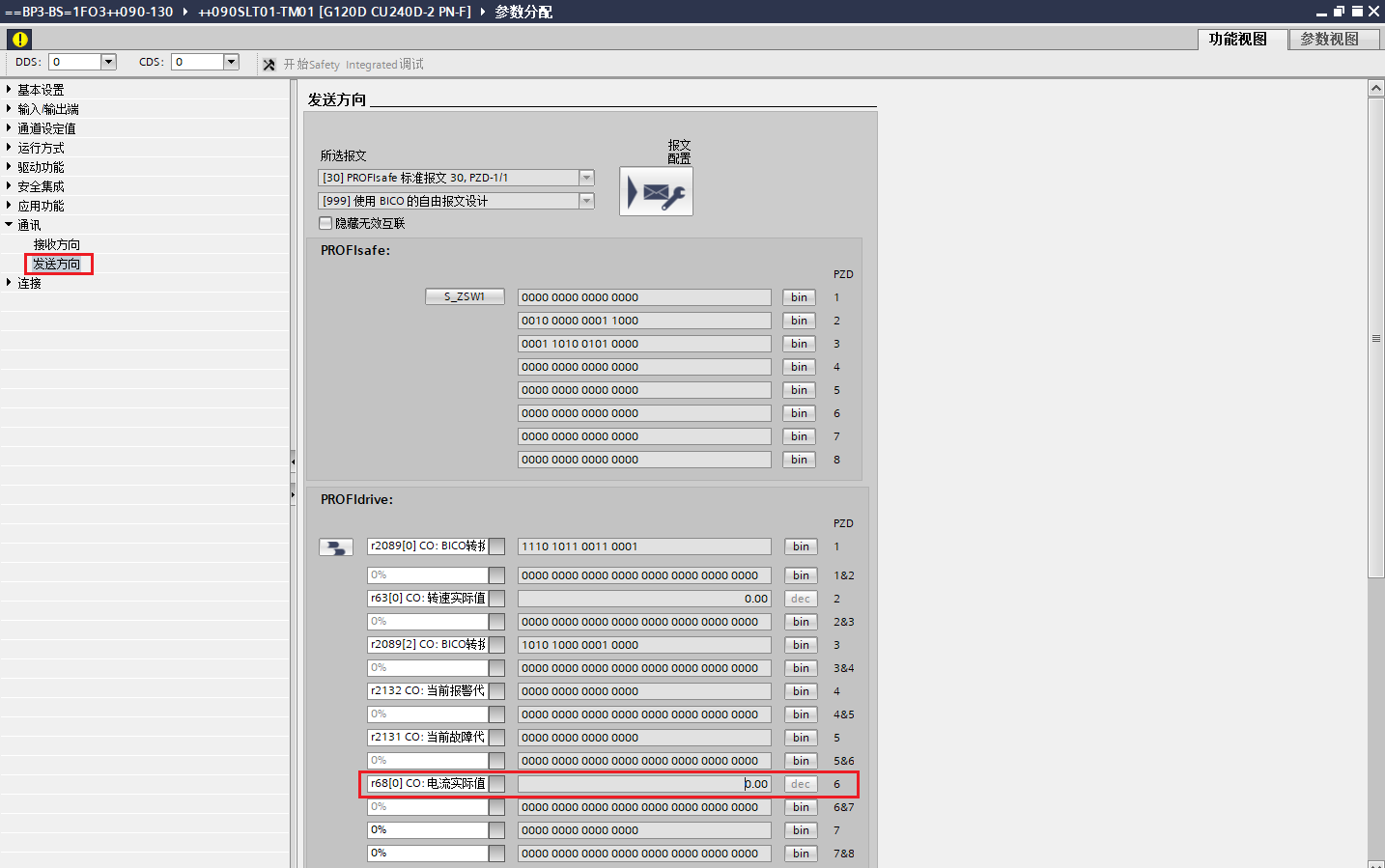Viewport: 1385px width, 868px height.
Task: Enable the 隐藏无效互联 checkbox
Action: click(325, 223)
